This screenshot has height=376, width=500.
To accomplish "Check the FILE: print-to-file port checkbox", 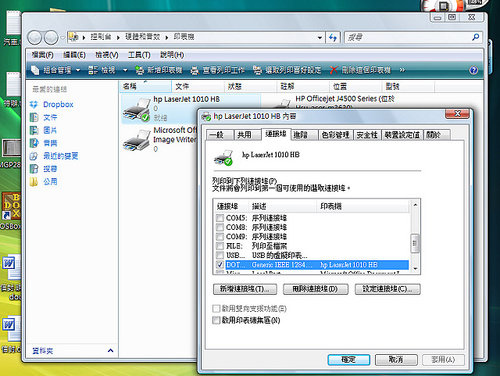I will click(220, 246).
